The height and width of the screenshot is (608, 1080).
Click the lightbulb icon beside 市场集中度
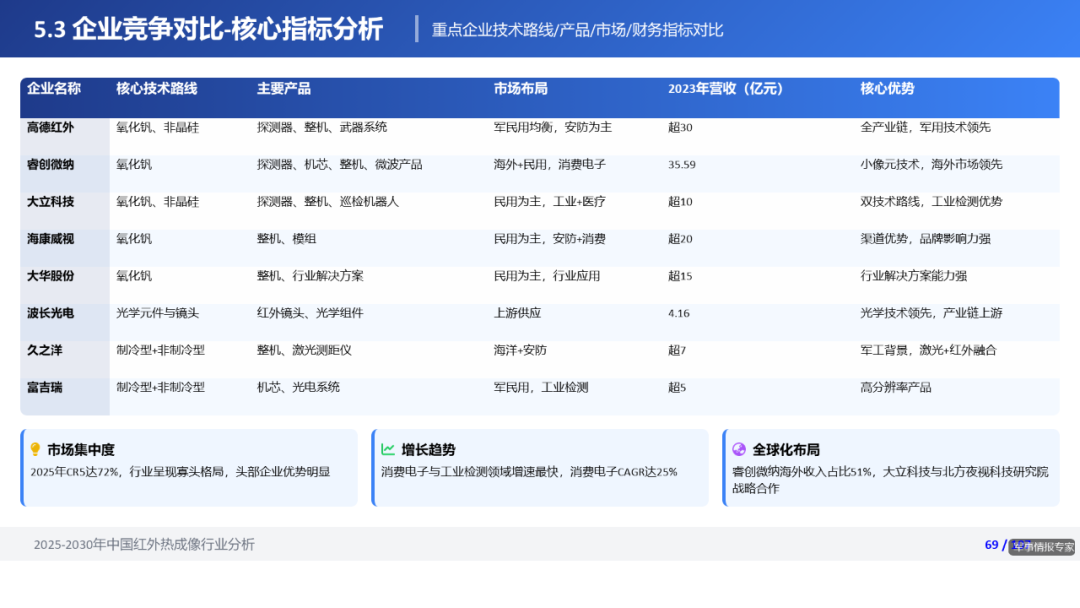click(x=37, y=450)
